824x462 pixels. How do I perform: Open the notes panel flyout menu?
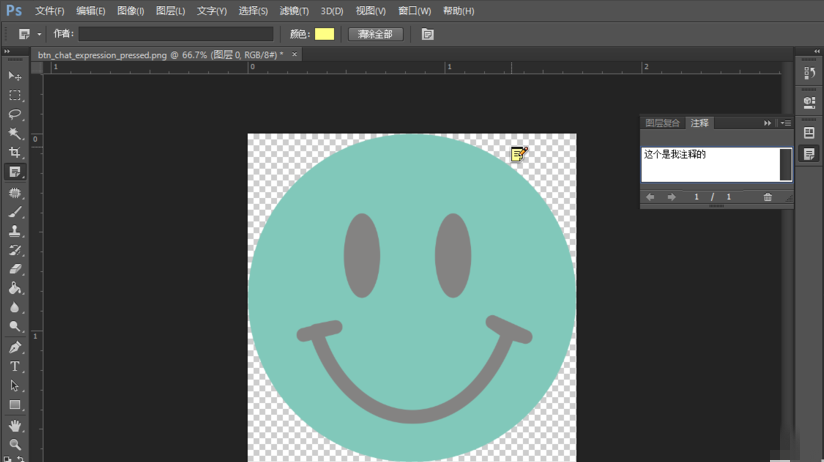tap(785, 123)
